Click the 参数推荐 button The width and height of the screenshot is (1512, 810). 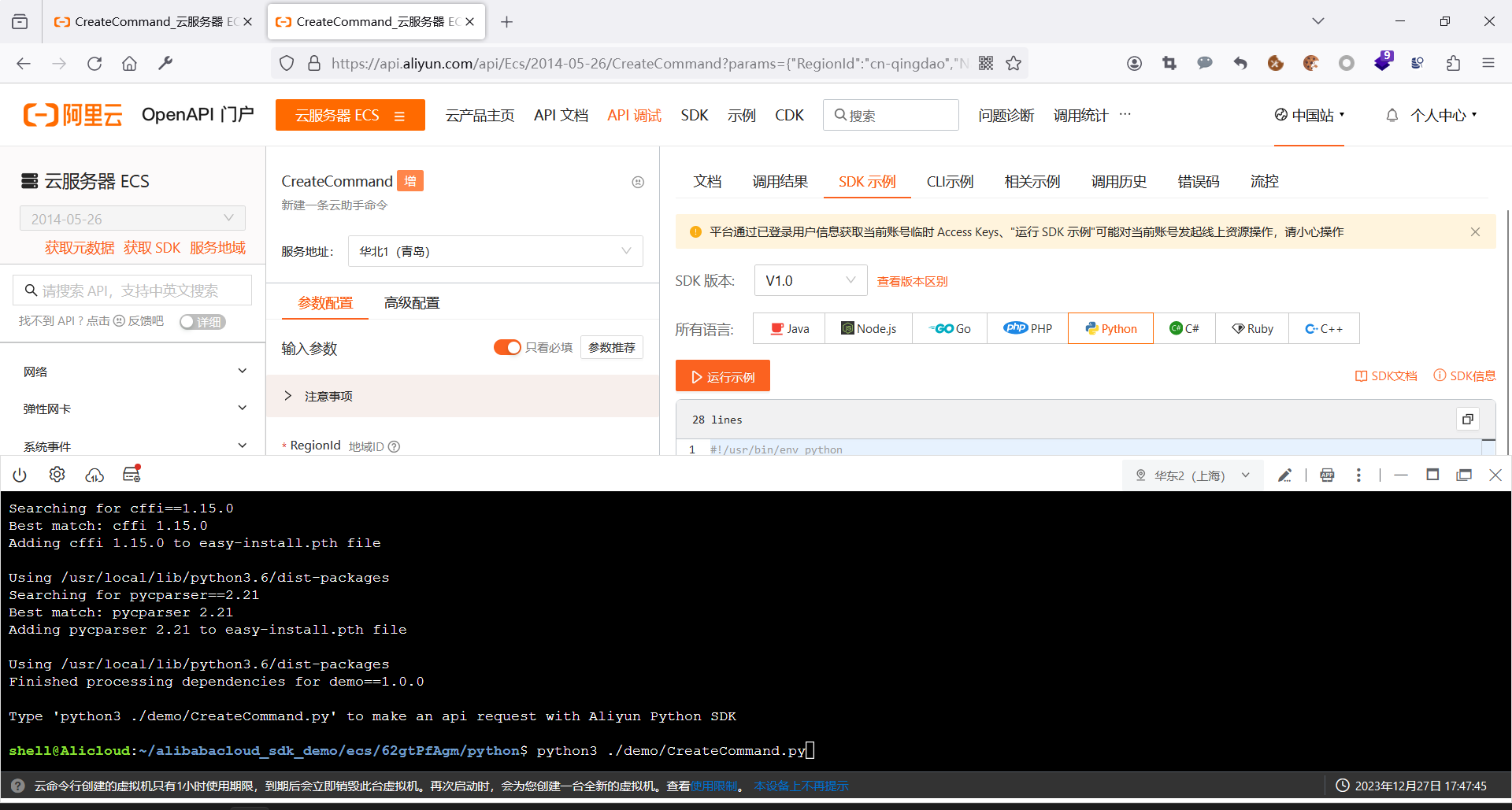(612, 347)
